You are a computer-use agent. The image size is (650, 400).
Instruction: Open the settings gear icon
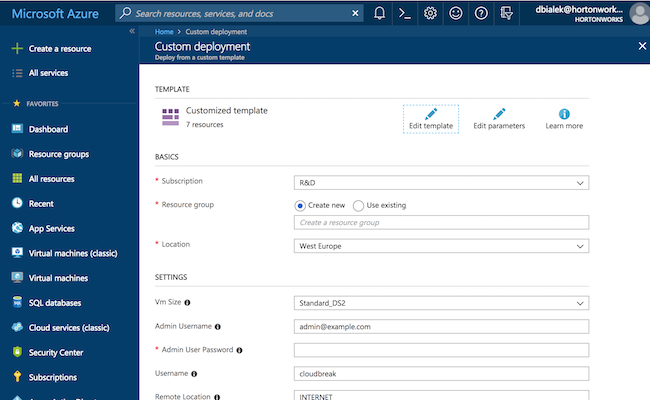pos(430,14)
